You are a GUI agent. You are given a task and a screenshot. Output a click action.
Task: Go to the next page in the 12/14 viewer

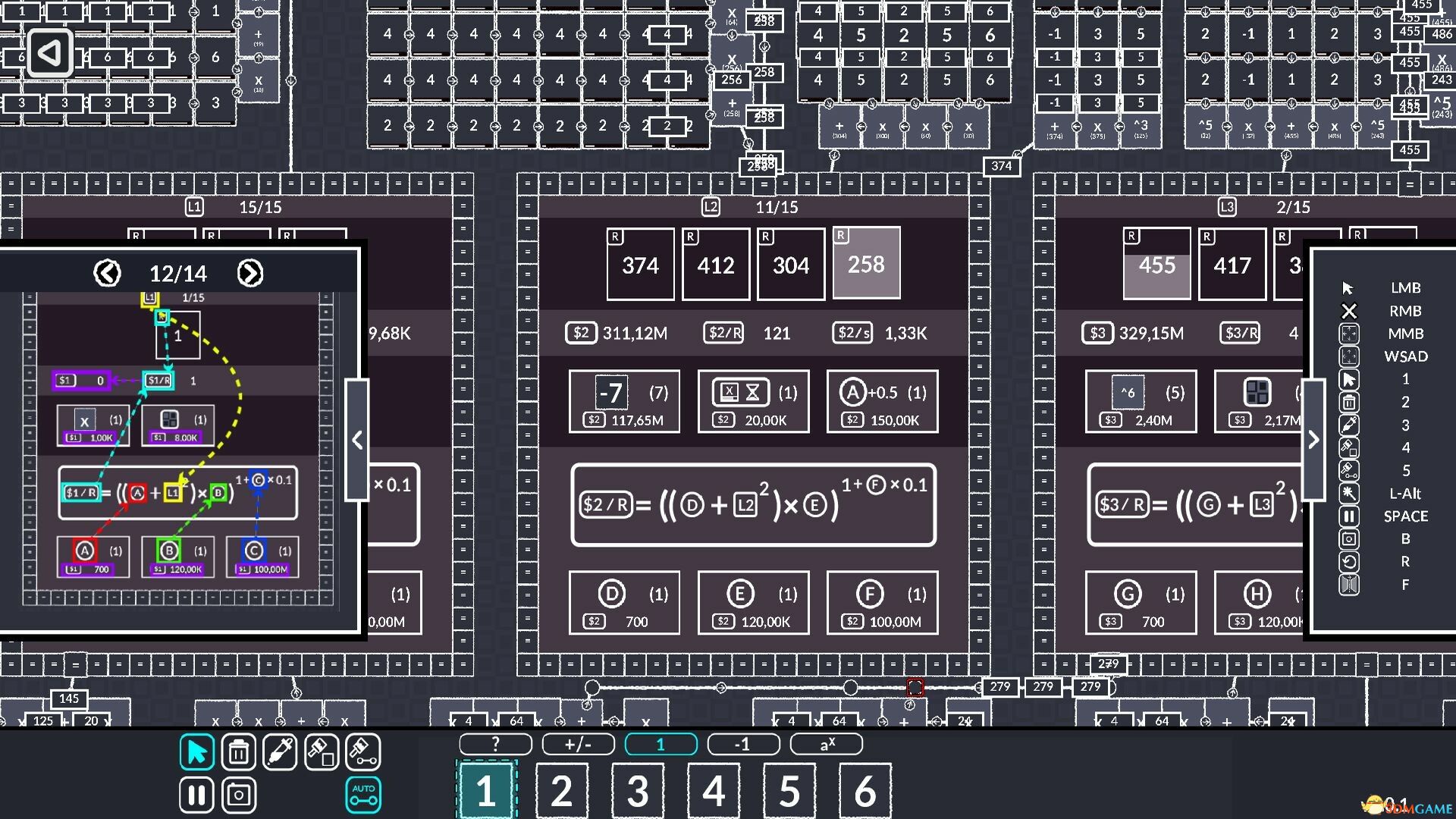251,273
